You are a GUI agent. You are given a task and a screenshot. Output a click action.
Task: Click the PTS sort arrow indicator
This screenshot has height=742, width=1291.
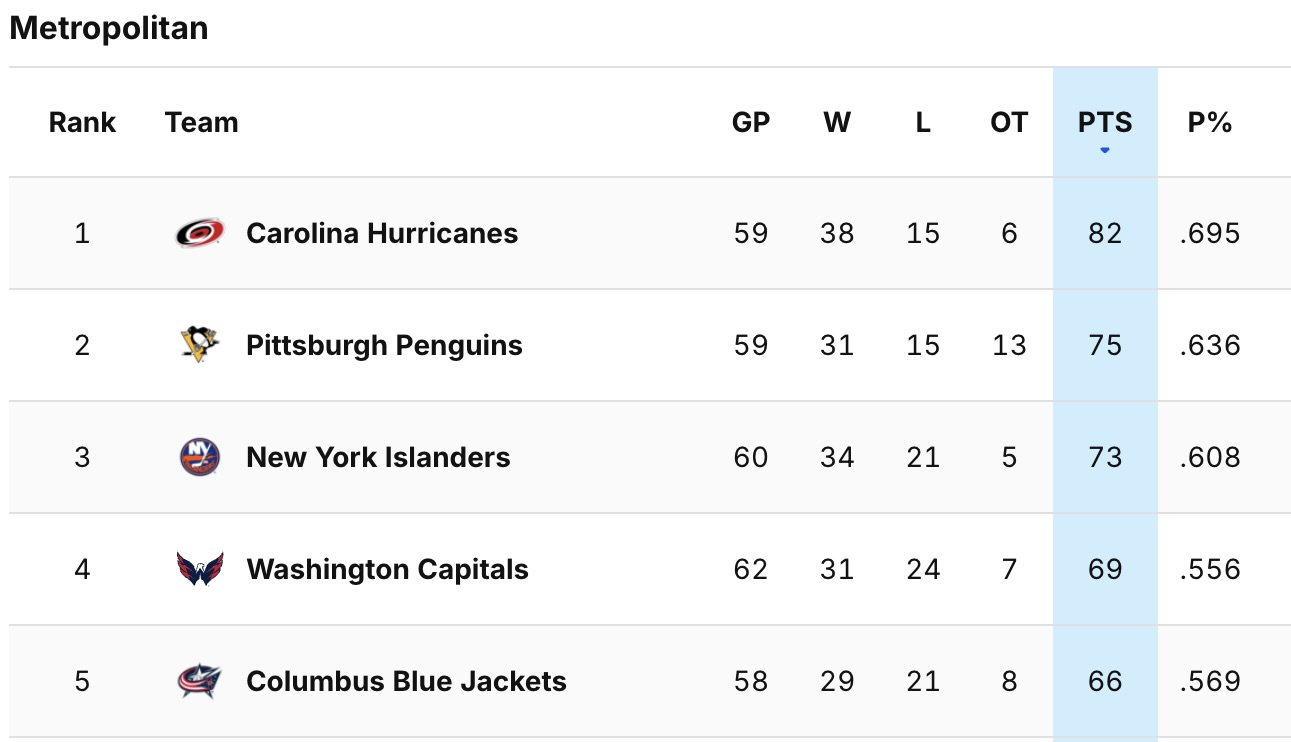[1105, 151]
